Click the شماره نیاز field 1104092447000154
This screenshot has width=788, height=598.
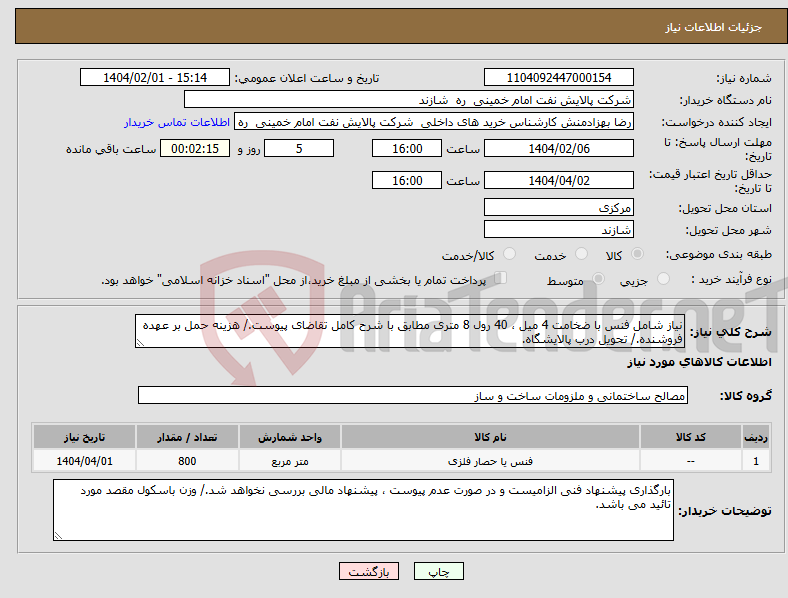click(x=558, y=77)
